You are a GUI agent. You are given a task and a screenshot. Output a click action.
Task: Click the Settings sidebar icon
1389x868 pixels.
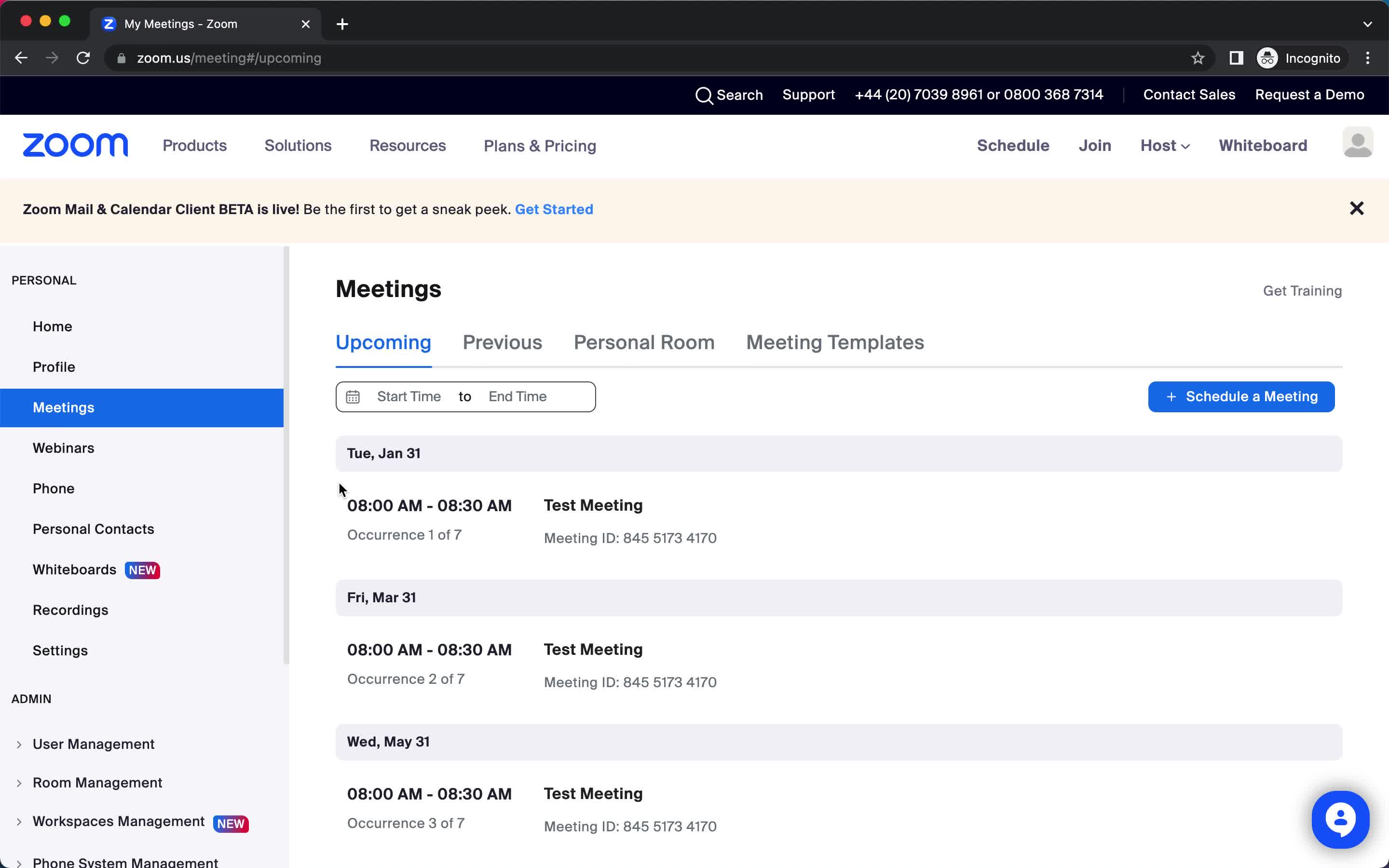tap(60, 650)
